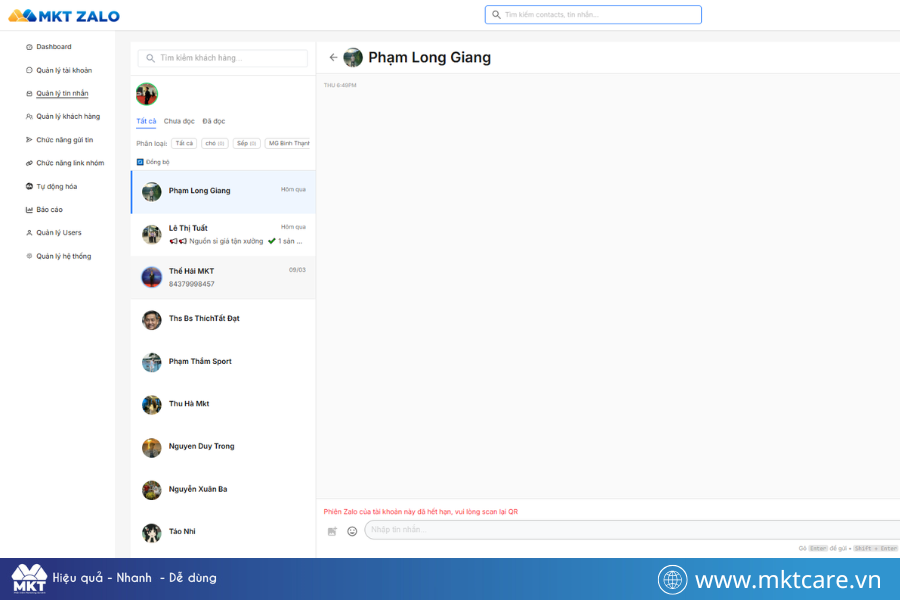900x600 pixels.
Task: Select the Zalo account avatar above tabs
Action: [x=147, y=94]
